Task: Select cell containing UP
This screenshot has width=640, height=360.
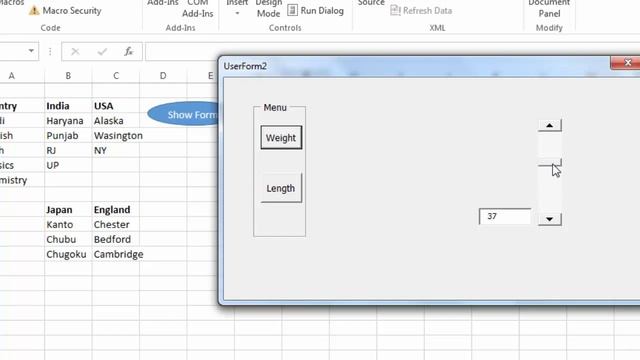Action: [x=68, y=165]
